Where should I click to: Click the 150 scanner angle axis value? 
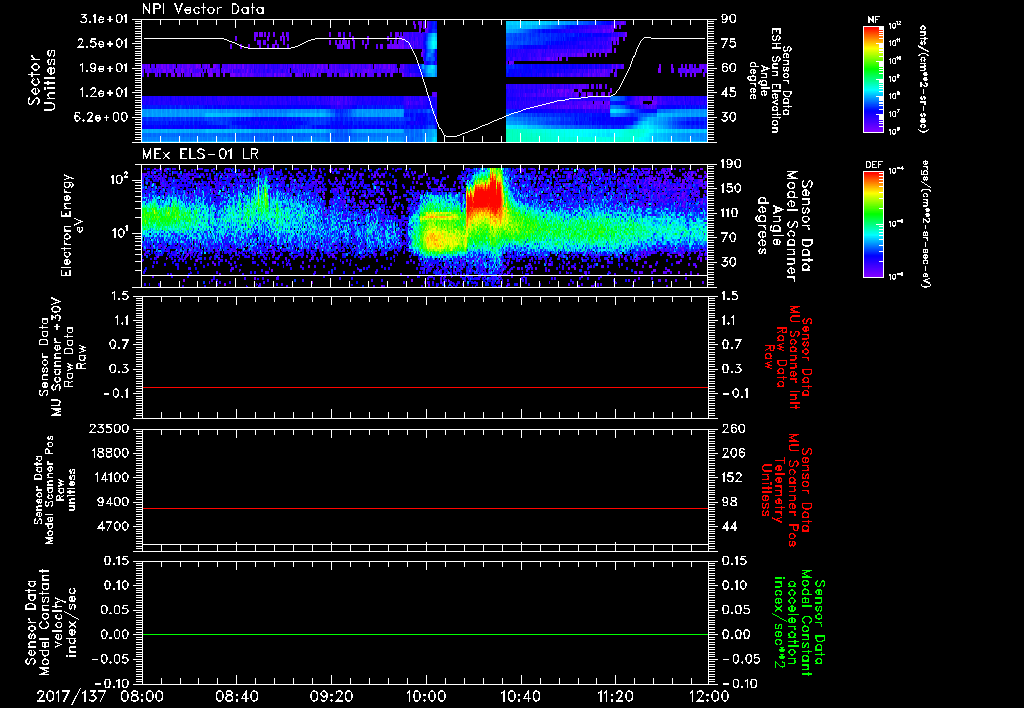click(x=731, y=189)
